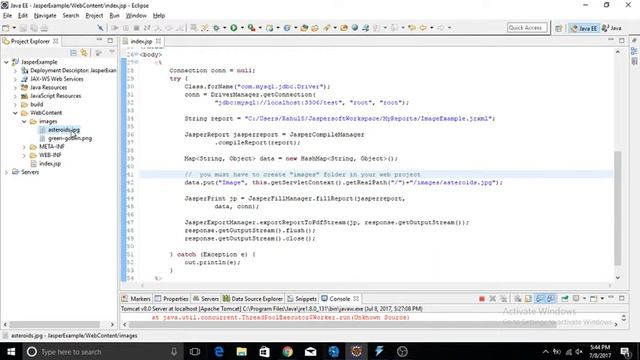Select asteroids.jpg in Project Explorer

tap(64, 130)
